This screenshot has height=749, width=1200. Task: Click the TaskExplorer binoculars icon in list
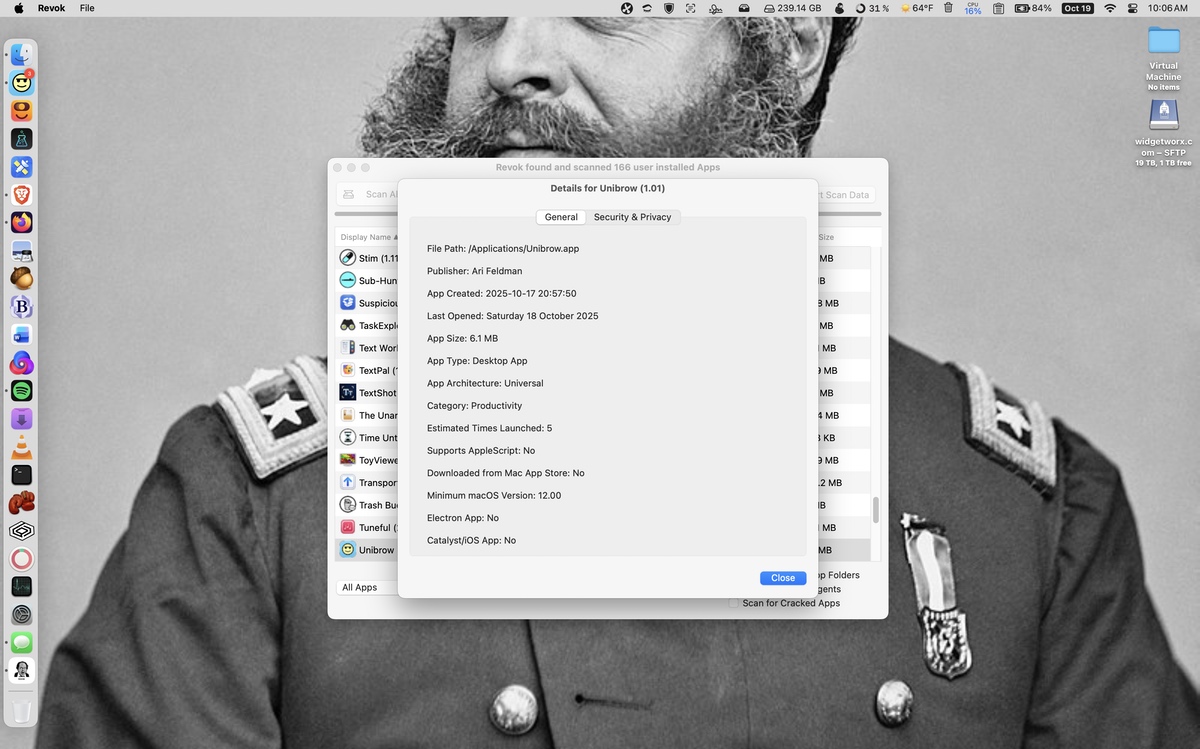coord(347,325)
